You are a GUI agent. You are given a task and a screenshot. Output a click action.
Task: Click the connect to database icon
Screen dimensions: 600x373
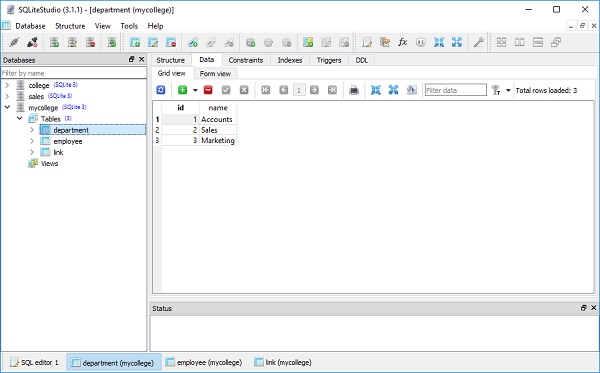[14, 42]
